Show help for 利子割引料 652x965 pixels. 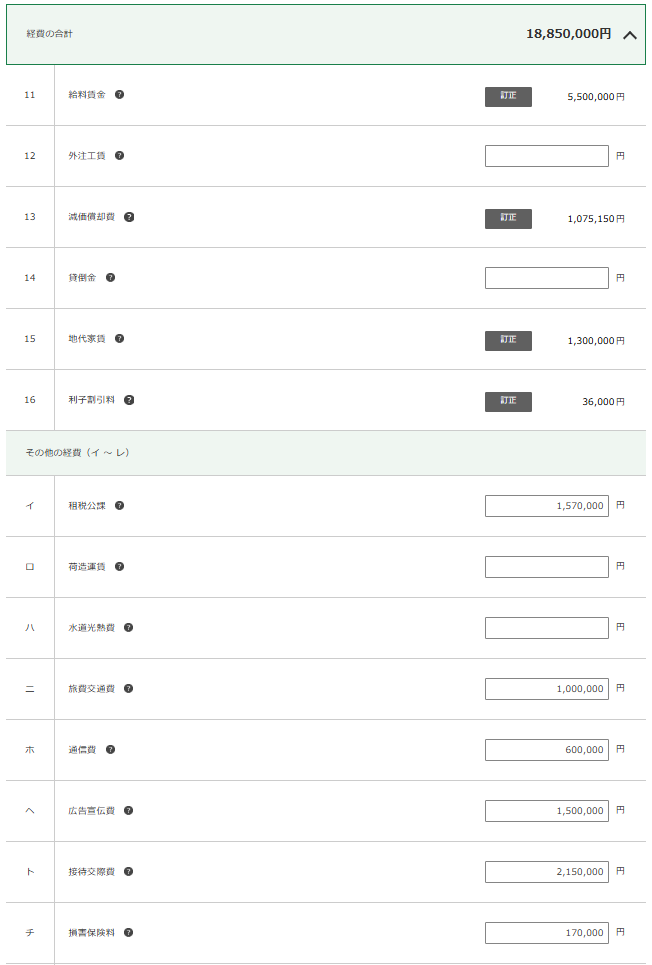pyautogui.click(x=129, y=400)
